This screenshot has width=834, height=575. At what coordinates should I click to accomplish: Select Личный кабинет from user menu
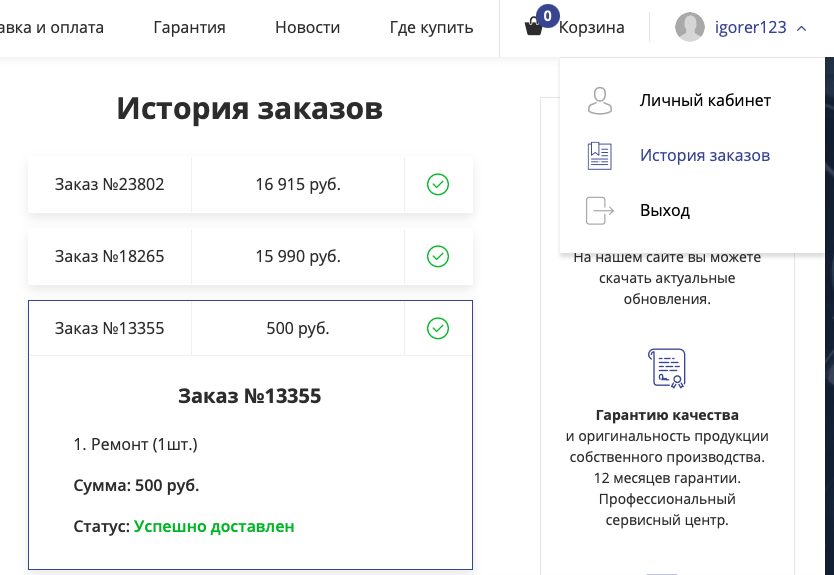(x=705, y=101)
